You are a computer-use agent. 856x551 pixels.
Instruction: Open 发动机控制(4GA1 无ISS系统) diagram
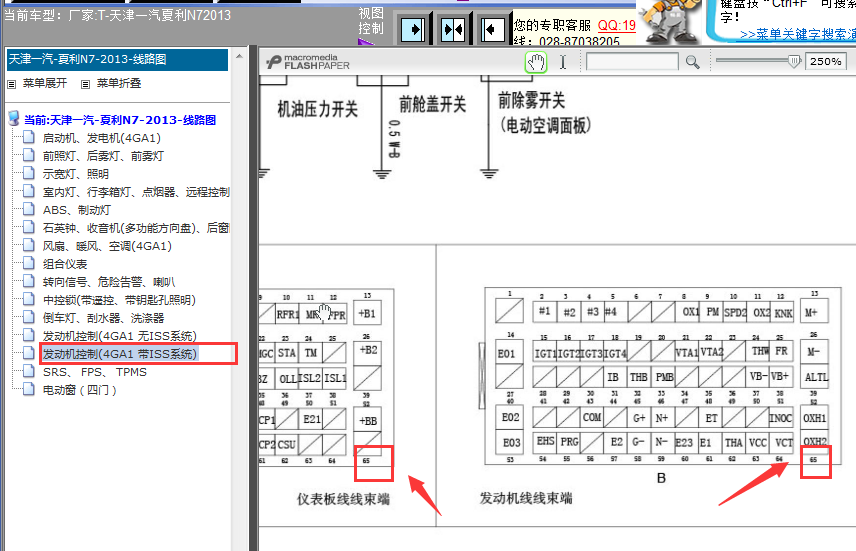point(120,336)
